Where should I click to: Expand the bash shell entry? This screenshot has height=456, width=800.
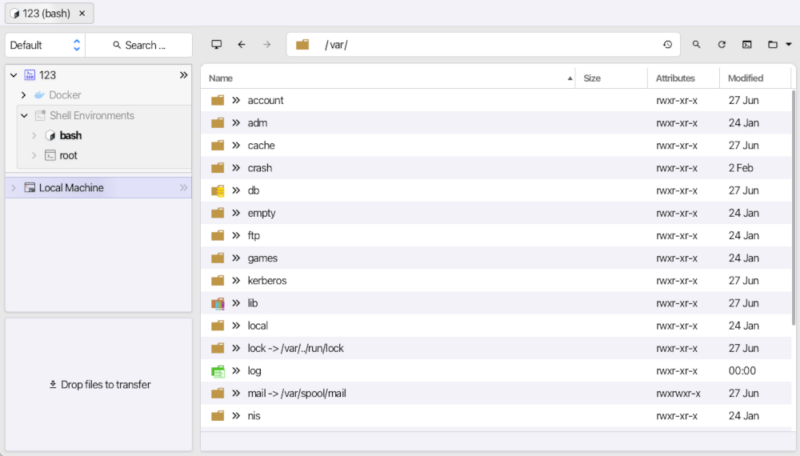[x=34, y=136]
